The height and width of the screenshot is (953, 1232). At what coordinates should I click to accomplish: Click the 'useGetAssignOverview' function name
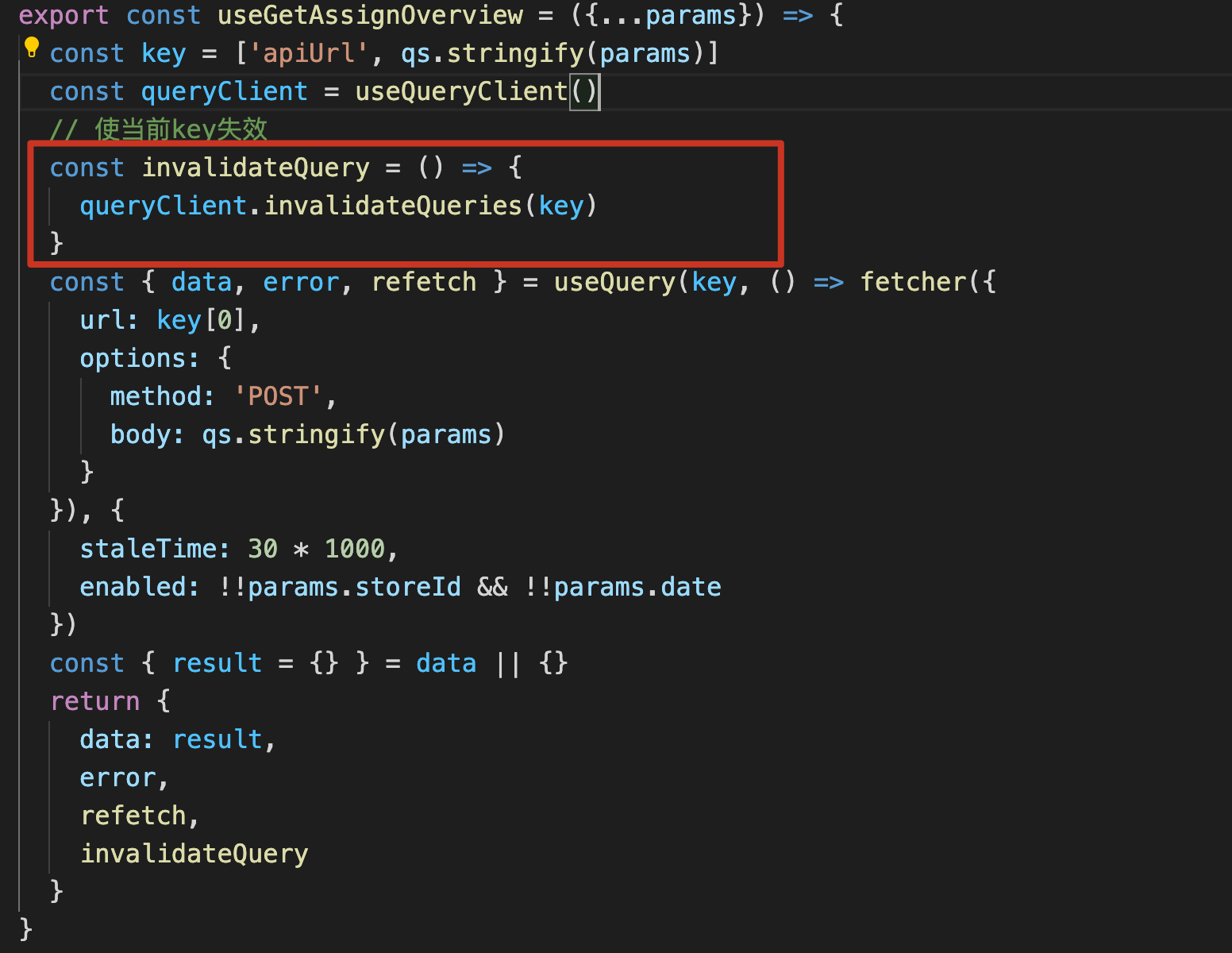[x=371, y=15]
